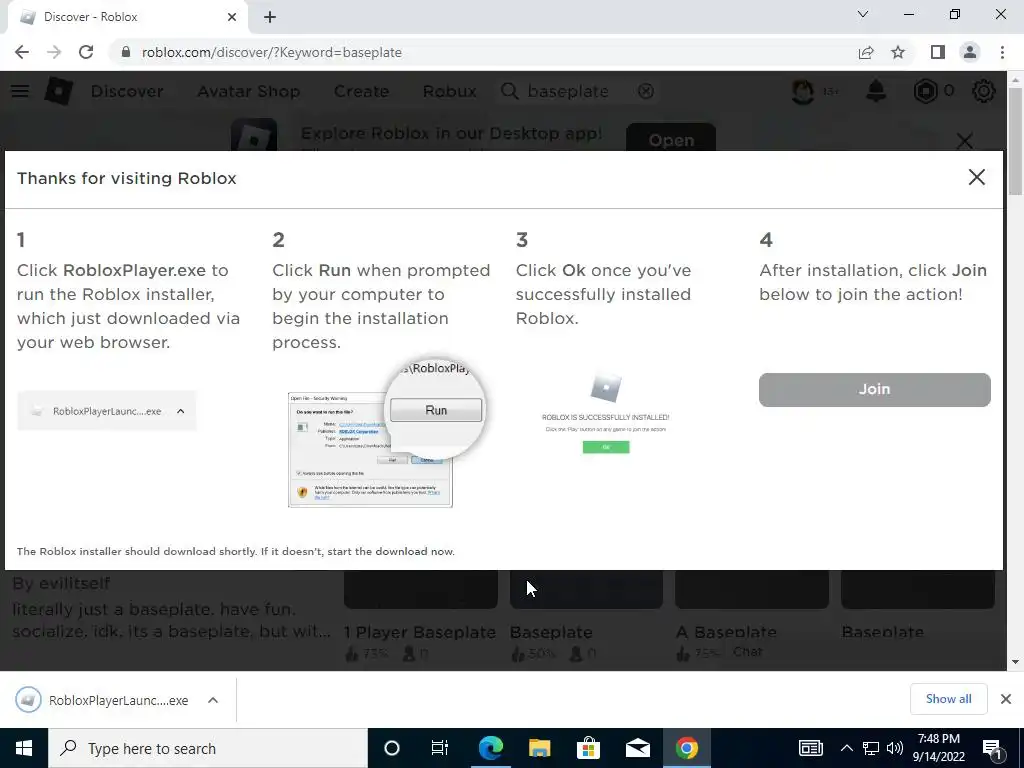Click the Roblox search magnifier icon

click(x=509, y=91)
